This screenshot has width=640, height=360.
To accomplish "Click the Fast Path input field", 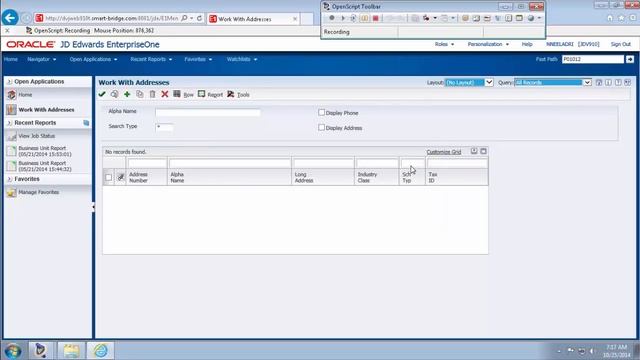I will click(593, 59).
